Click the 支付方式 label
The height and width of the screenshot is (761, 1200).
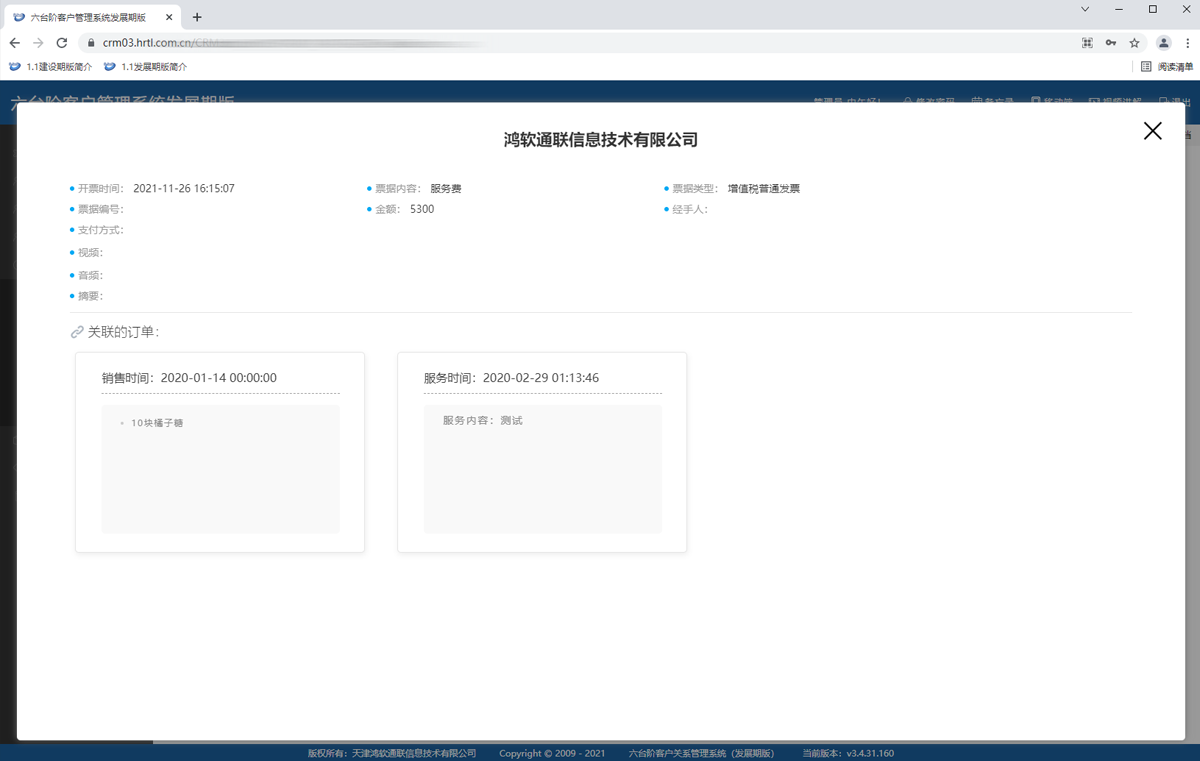(101, 231)
